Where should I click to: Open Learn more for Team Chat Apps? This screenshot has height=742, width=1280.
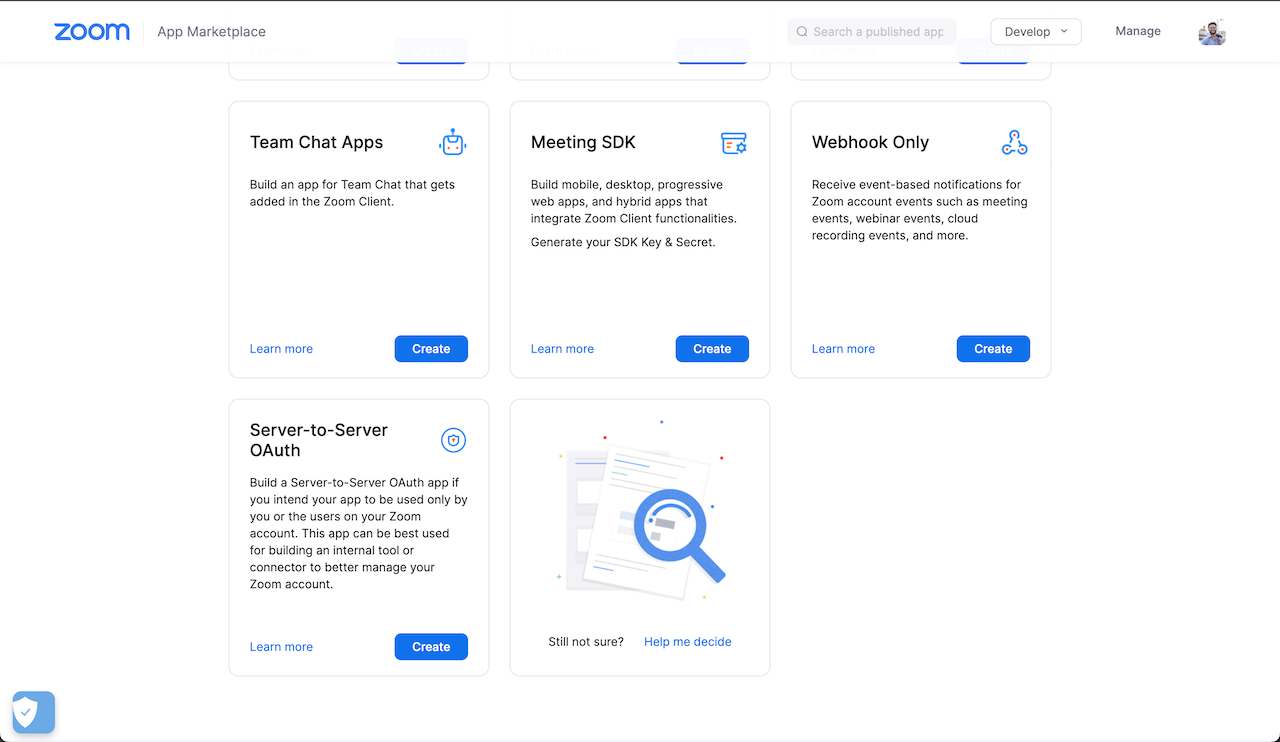tap(281, 349)
